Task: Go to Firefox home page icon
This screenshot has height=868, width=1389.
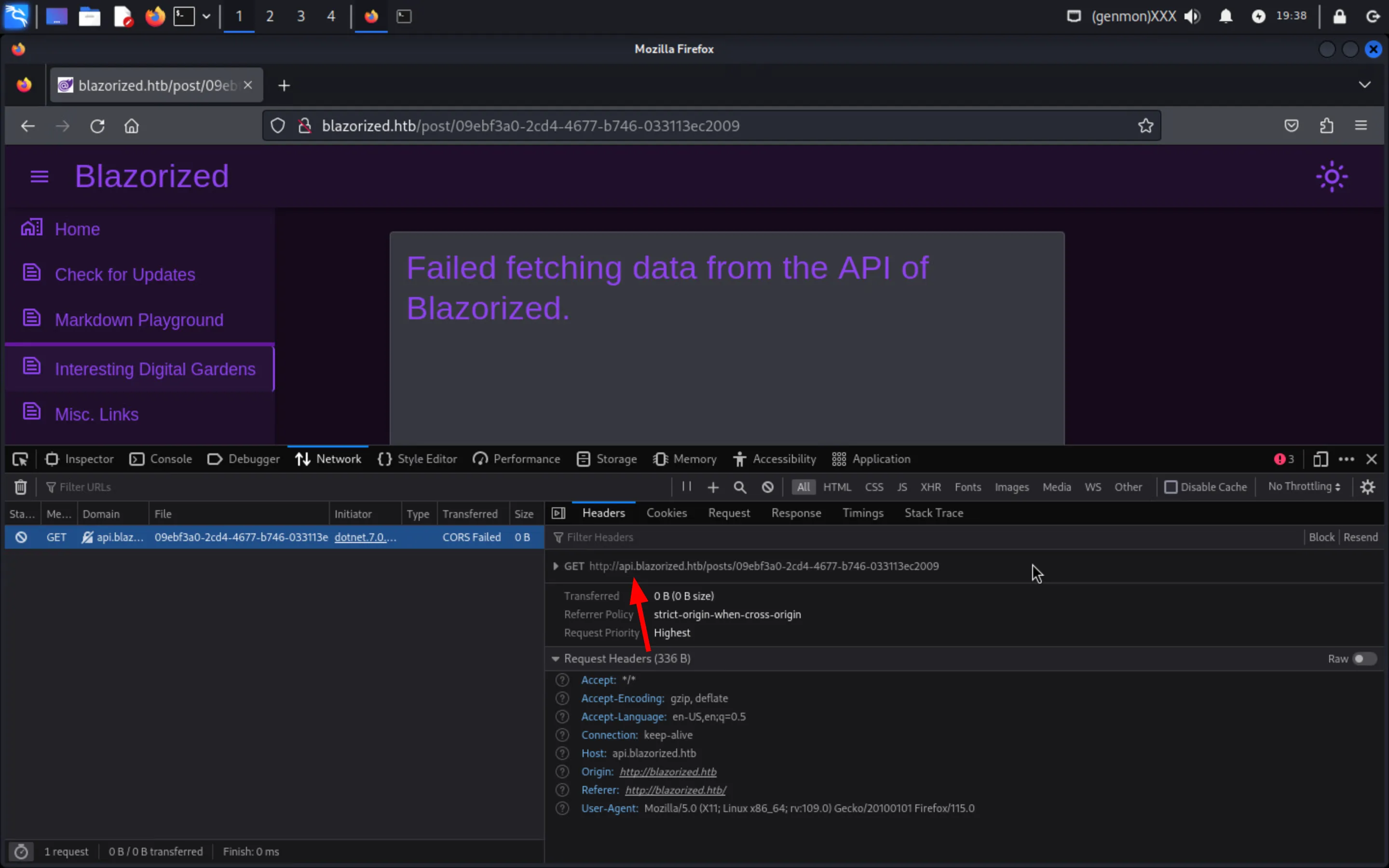Action: [132, 126]
